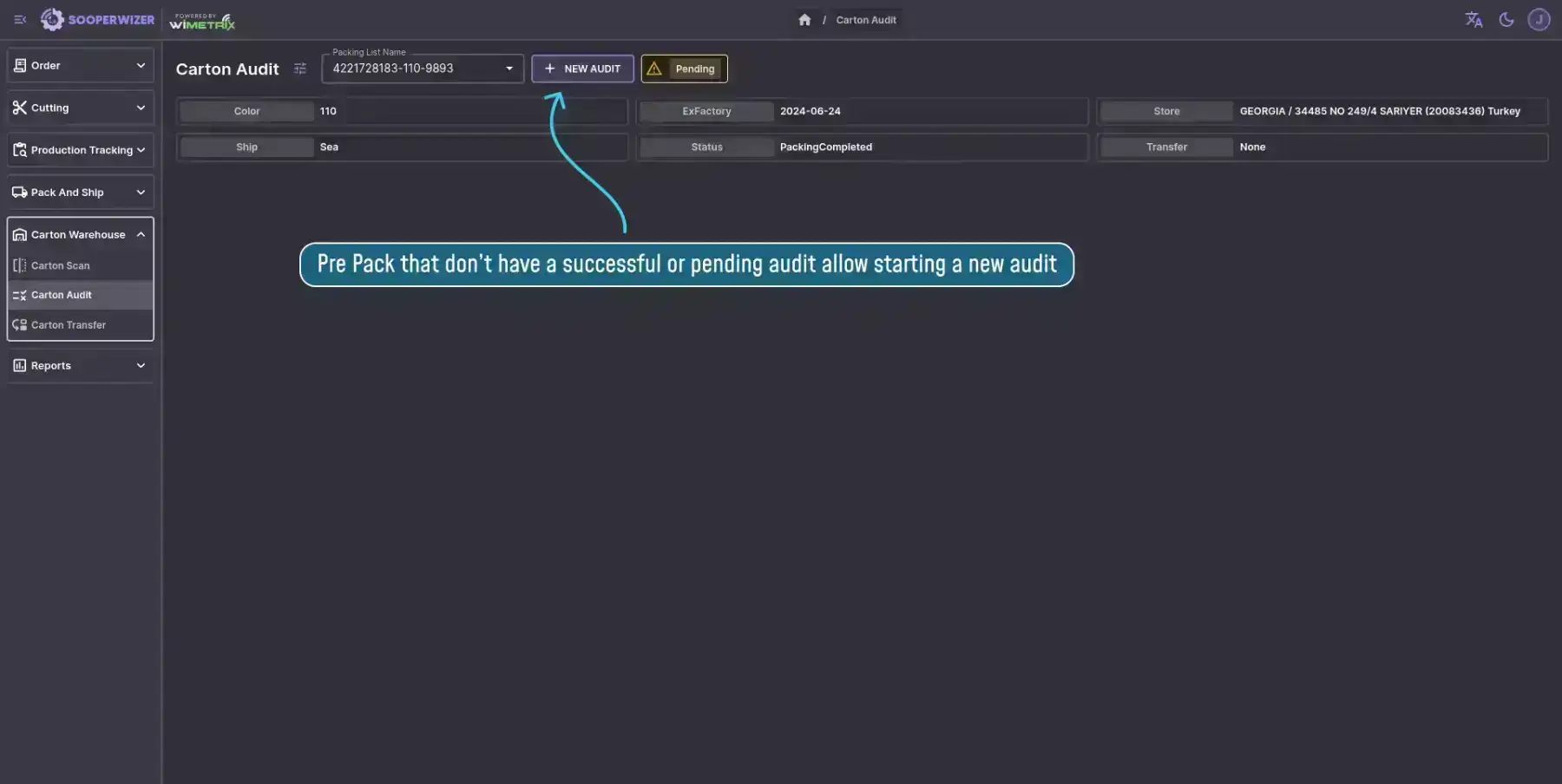
Task: Expand the Production Tracking chevron
Action: 141,150
